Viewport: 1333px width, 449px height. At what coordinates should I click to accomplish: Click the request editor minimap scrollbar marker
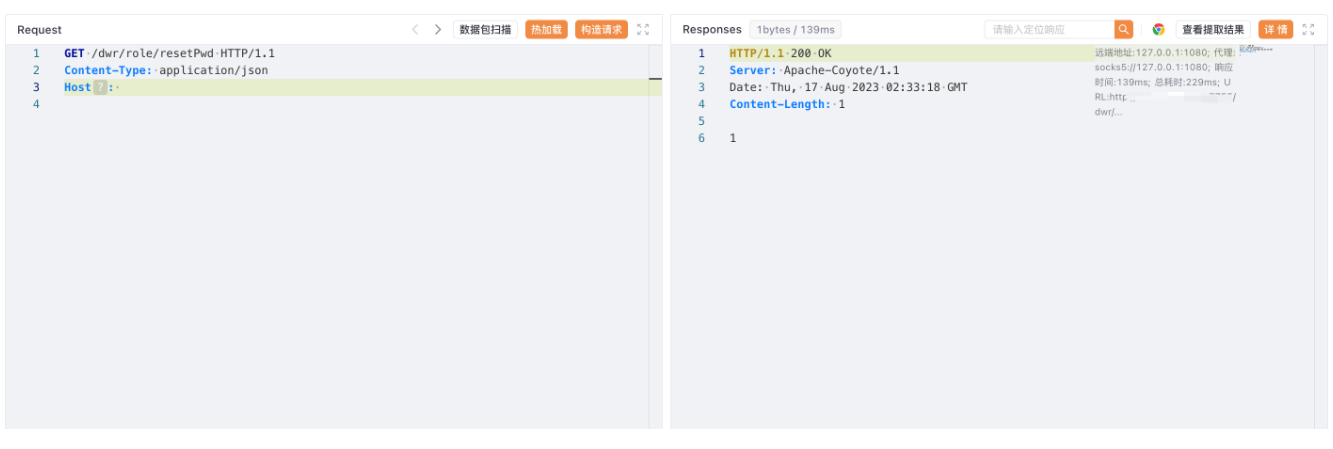click(655, 78)
